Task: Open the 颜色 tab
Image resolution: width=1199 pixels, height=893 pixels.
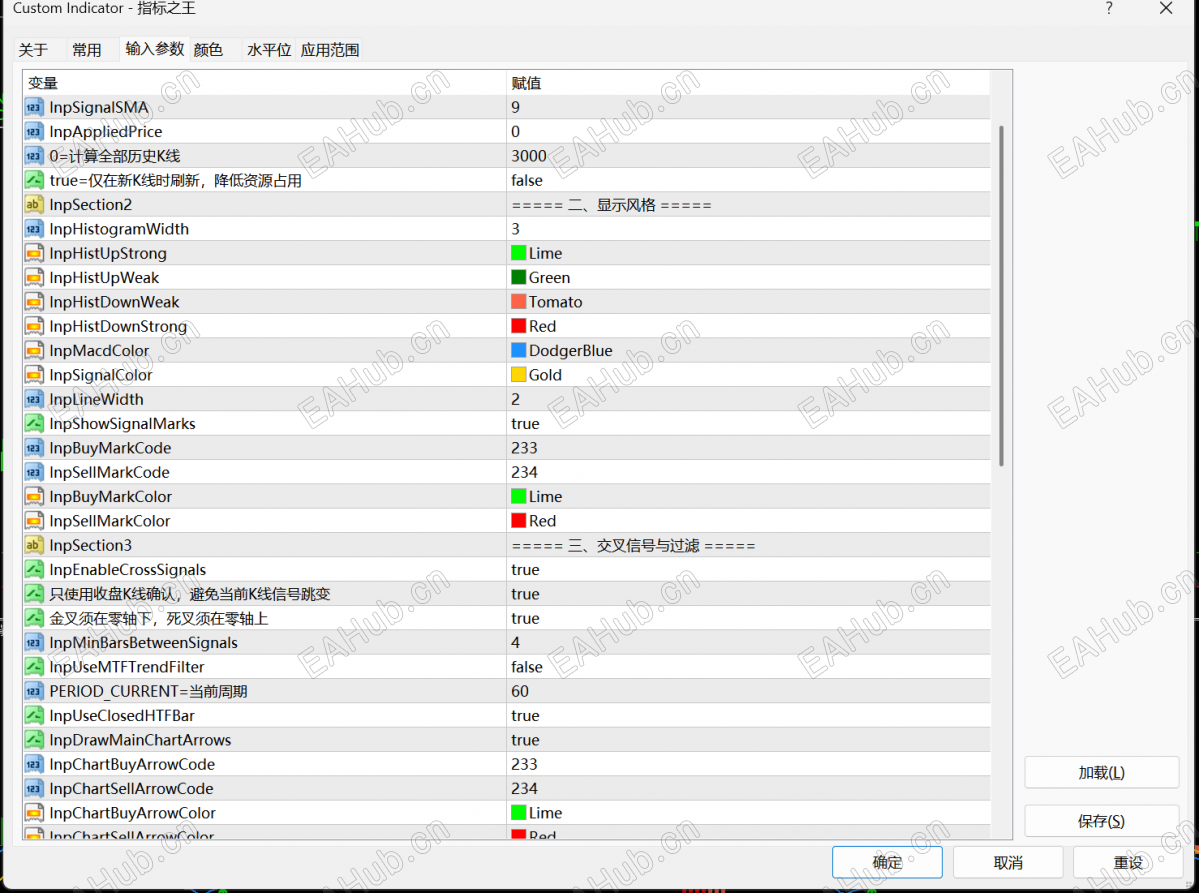Action: tap(208, 50)
